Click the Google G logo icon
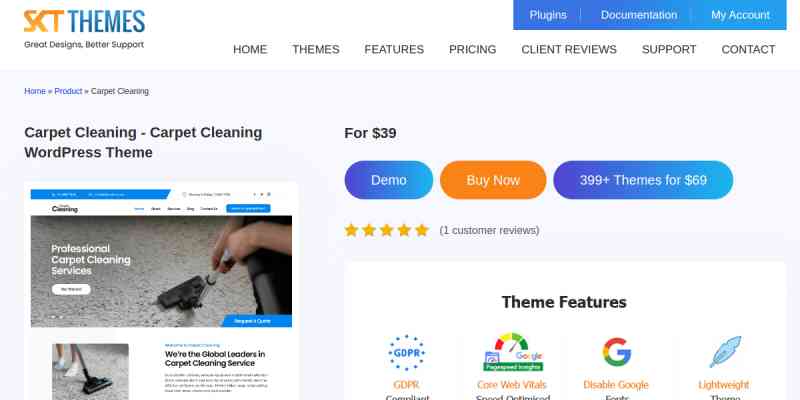800x400 pixels. click(616, 352)
